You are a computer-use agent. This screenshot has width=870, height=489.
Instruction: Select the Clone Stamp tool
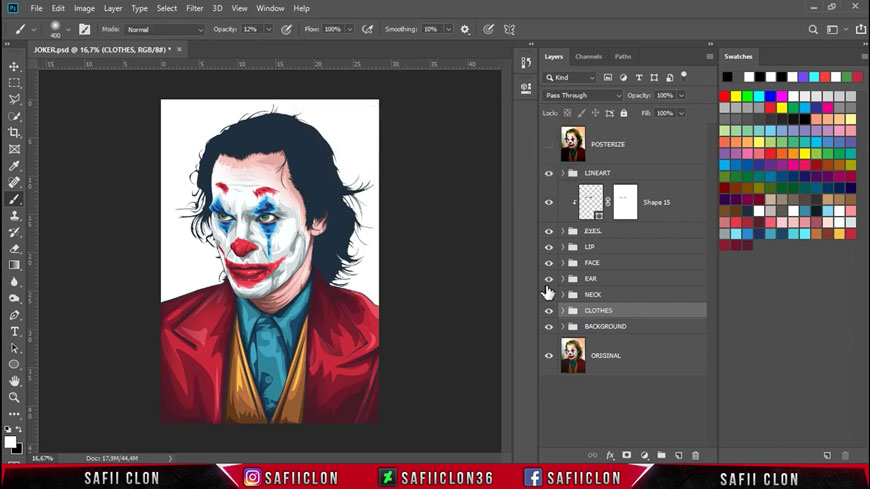[14, 216]
